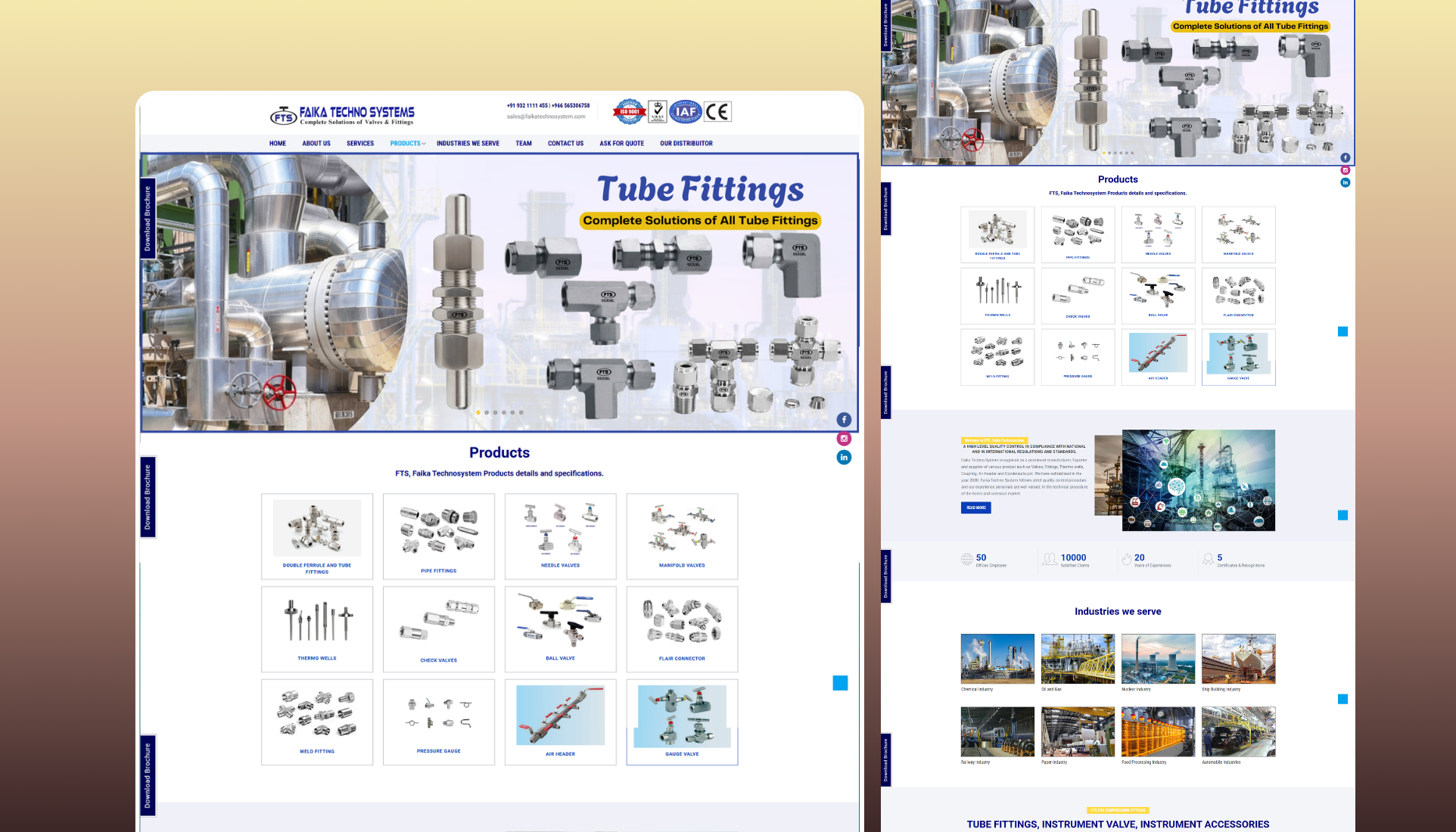Screen dimensions: 1456x832
Task: Select the first carousel slide dot
Action: click(478, 413)
